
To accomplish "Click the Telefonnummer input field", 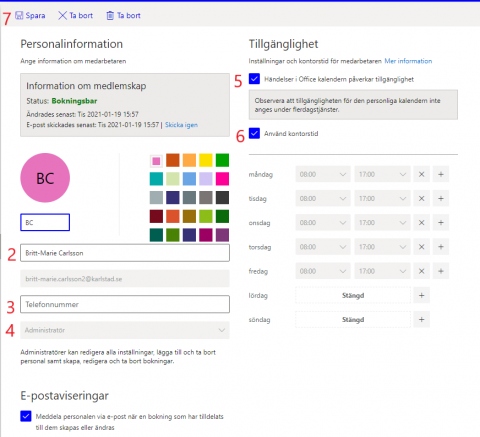I will (x=125, y=304).
